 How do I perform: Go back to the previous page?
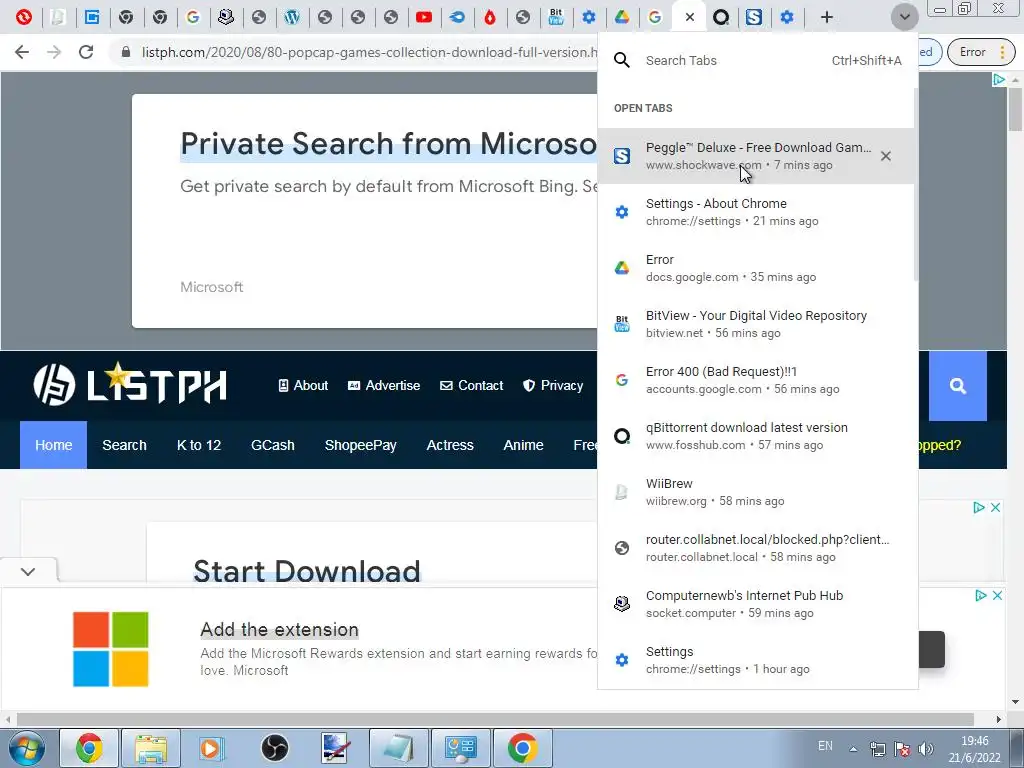[22, 52]
